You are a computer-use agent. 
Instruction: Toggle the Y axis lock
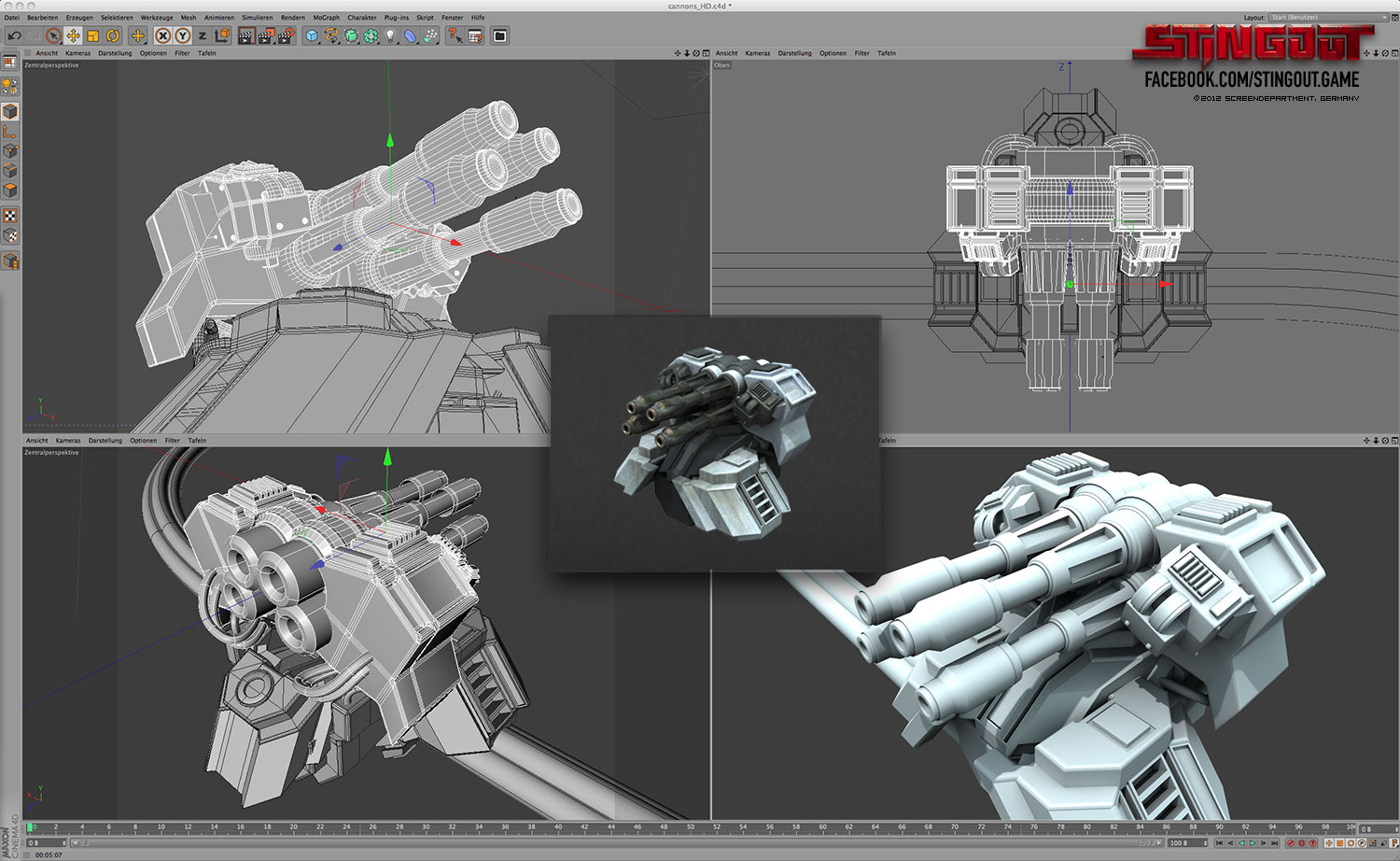[182, 35]
